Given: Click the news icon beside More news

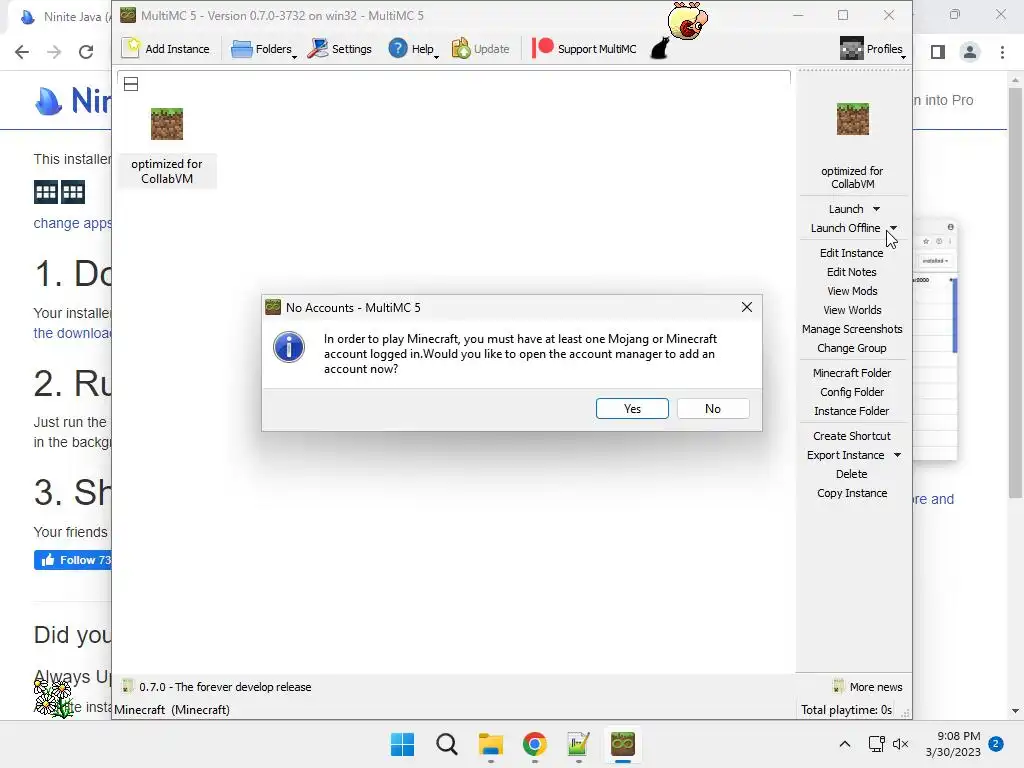Looking at the screenshot, I should click(839, 686).
